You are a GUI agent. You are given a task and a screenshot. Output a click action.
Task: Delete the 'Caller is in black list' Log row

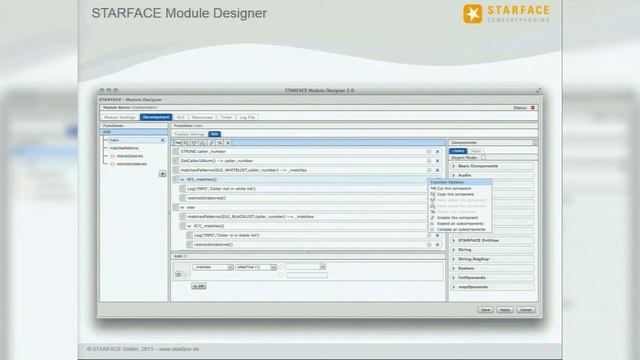tap(438, 236)
